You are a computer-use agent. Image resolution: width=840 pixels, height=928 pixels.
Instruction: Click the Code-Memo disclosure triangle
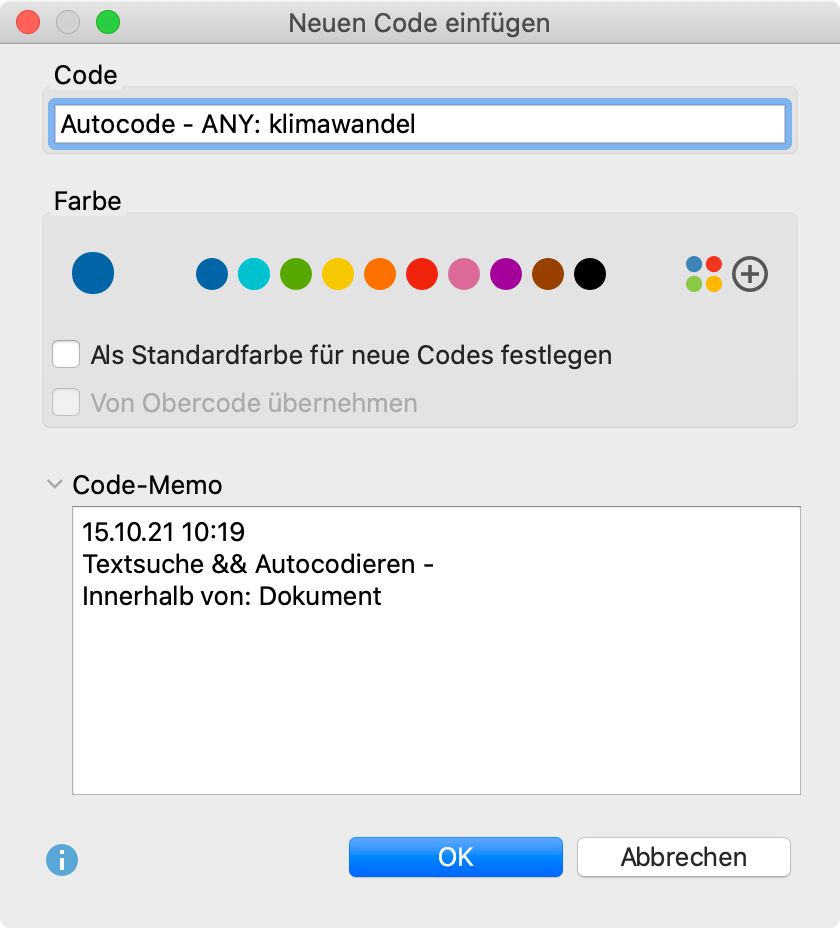click(x=55, y=484)
